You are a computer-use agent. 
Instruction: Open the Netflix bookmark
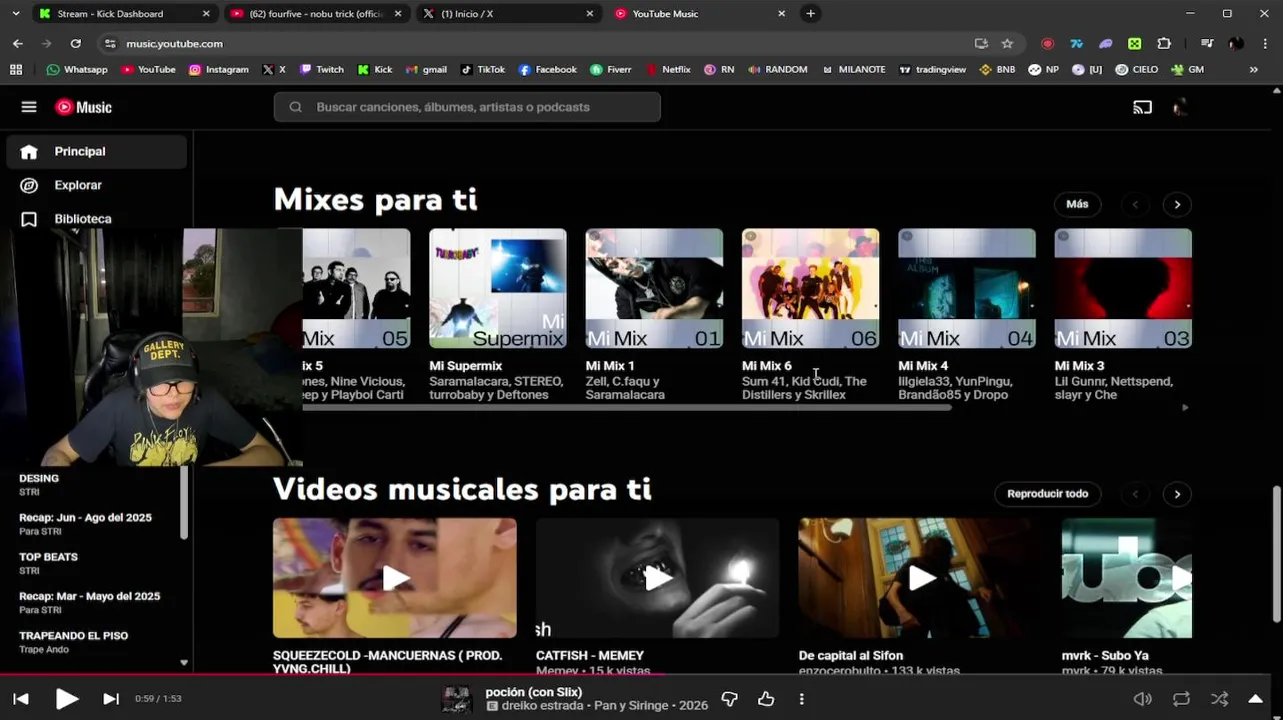(668, 70)
